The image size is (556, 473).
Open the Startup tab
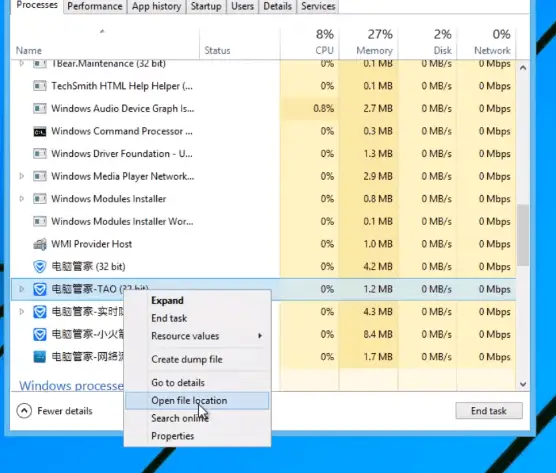click(x=206, y=6)
